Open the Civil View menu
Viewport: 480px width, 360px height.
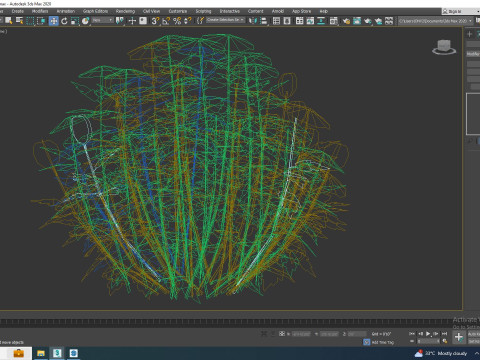[151, 11]
